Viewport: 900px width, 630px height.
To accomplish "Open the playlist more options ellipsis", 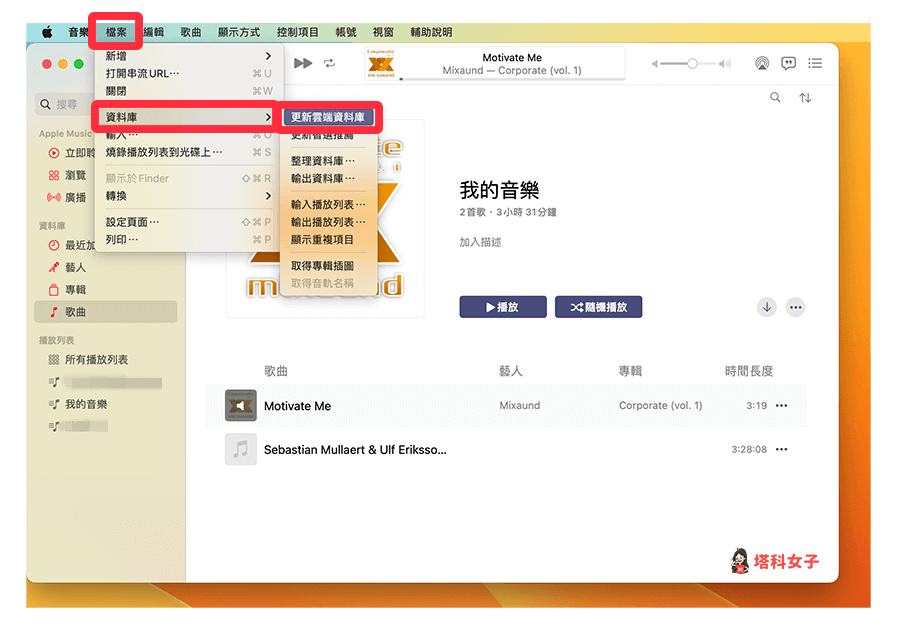I will tap(796, 307).
